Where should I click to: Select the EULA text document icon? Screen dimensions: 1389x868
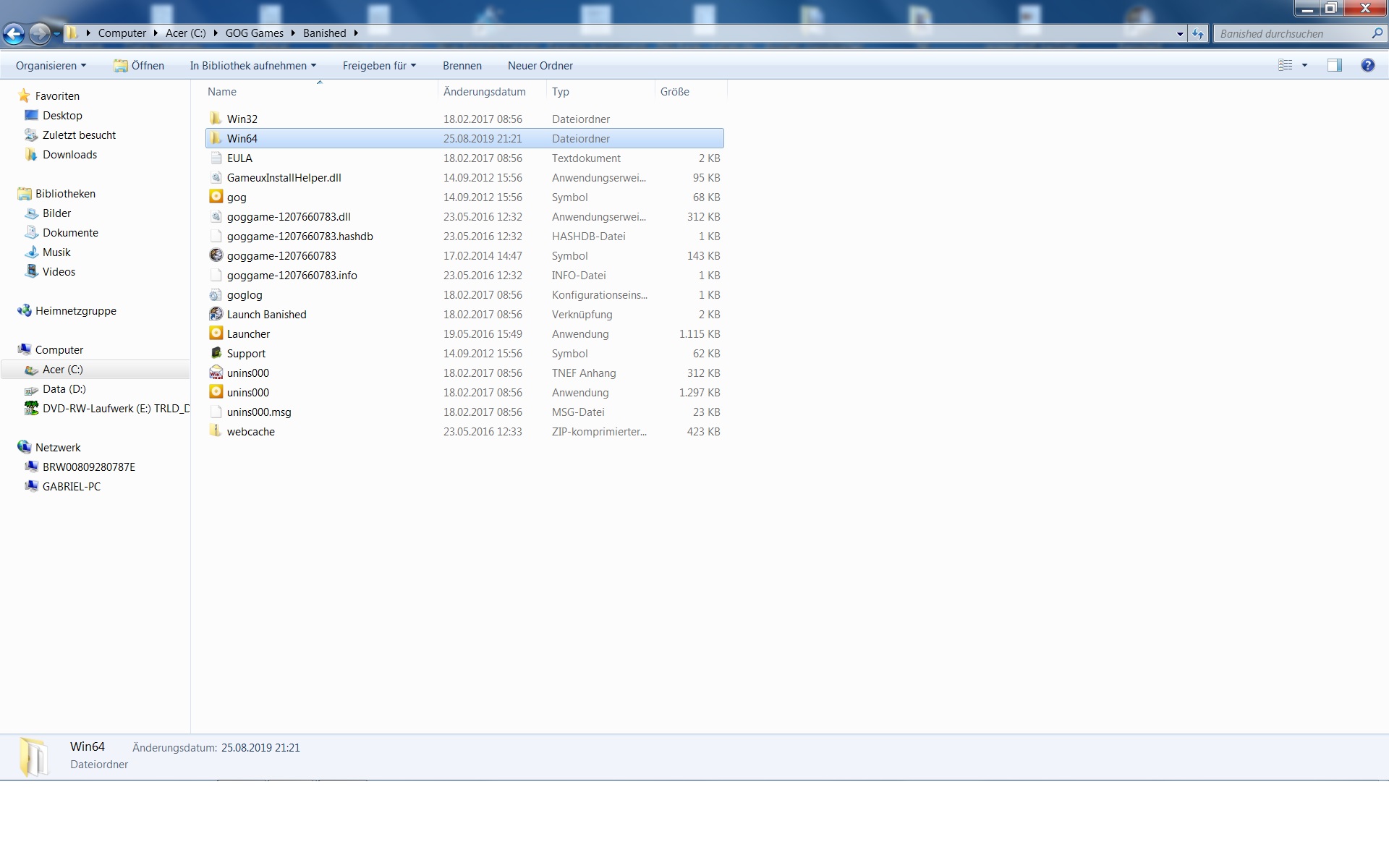click(x=216, y=158)
